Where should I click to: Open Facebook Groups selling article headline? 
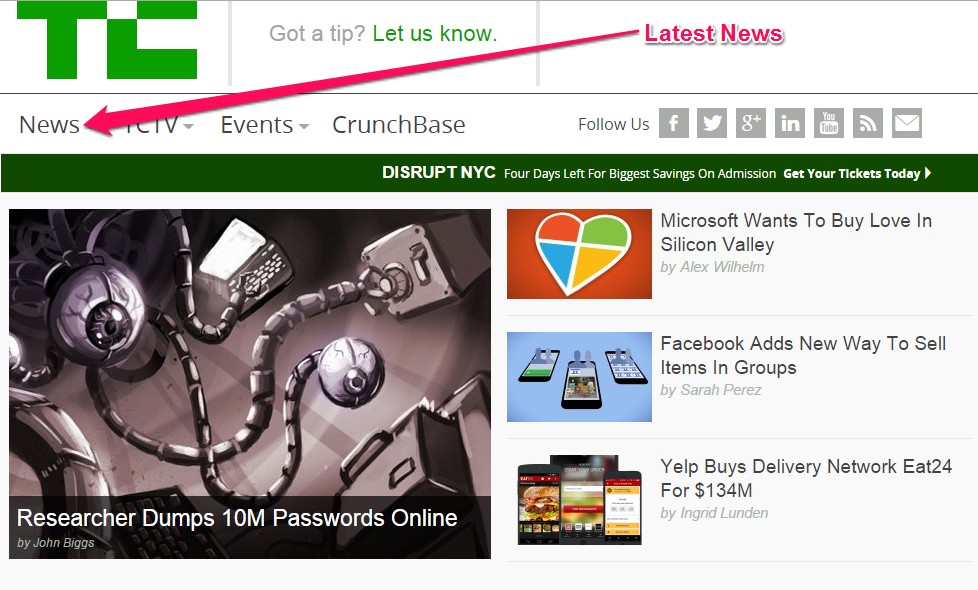click(x=803, y=355)
